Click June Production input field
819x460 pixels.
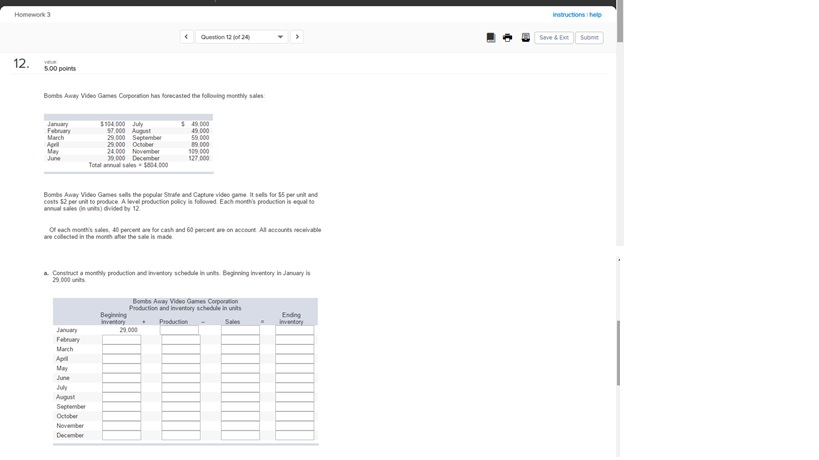pyautogui.click(x=181, y=378)
